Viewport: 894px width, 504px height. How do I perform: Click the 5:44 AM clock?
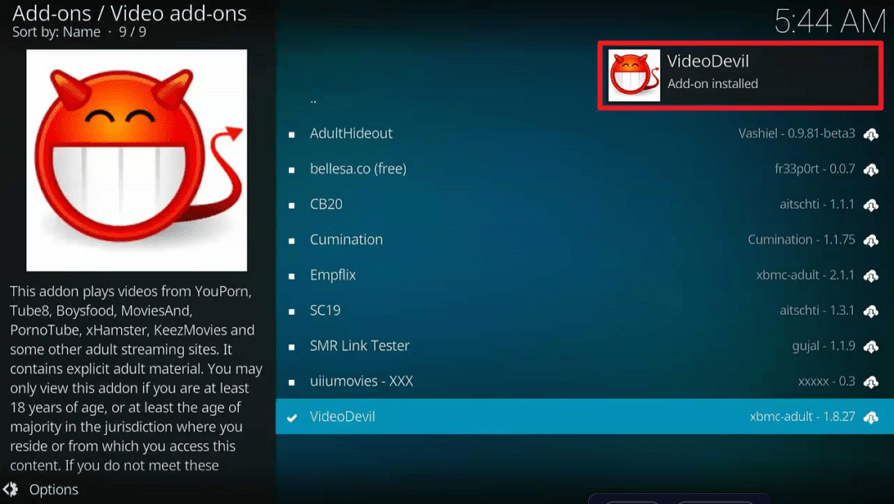point(830,22)
